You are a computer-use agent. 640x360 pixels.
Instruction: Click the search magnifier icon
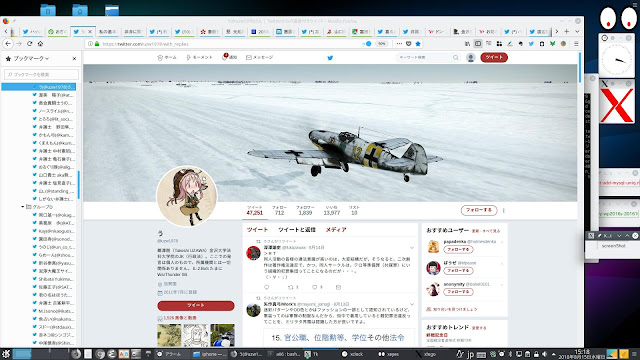point(456,58)
